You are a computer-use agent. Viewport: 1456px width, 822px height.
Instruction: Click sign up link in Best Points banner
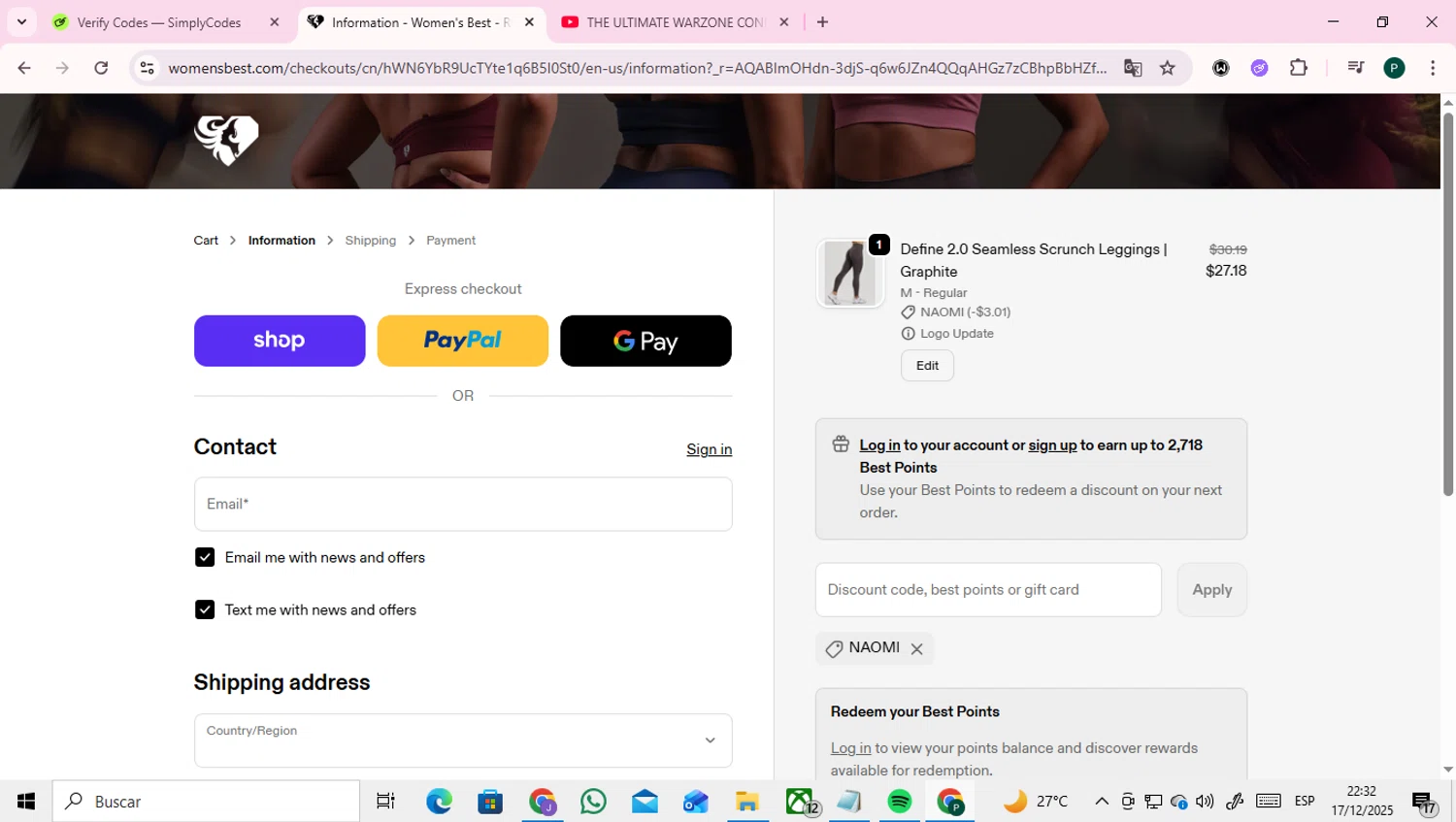[x=1052, y=445]
